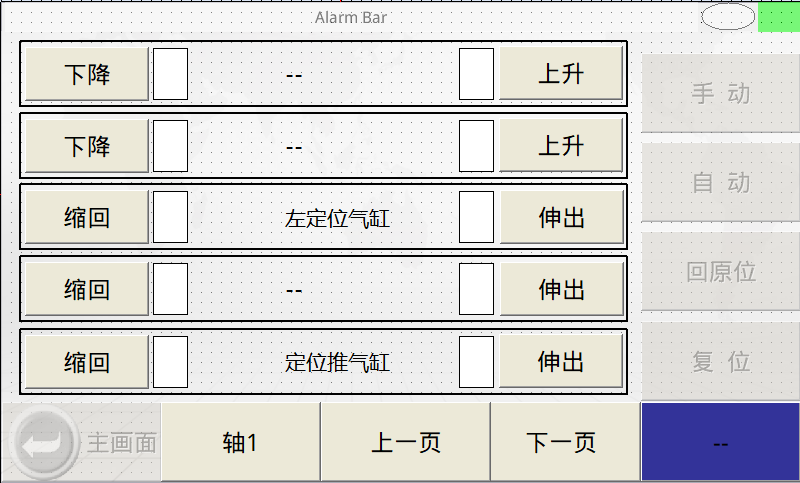Click left indicator box in 左定位气缸 row
Viewport: 800px width, 483px height.
click(170, 218)
